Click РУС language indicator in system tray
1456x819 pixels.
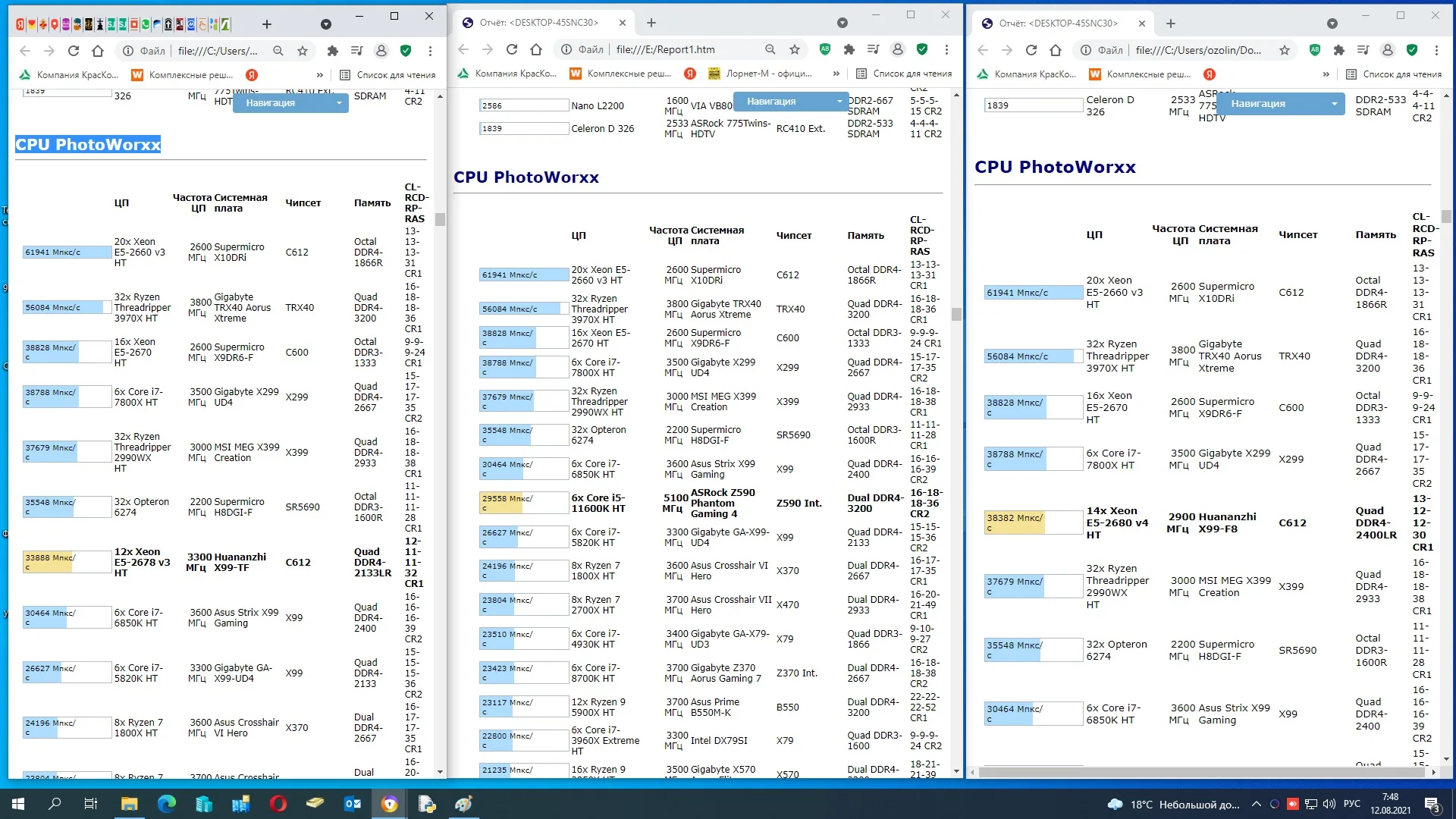point(1352,804)
